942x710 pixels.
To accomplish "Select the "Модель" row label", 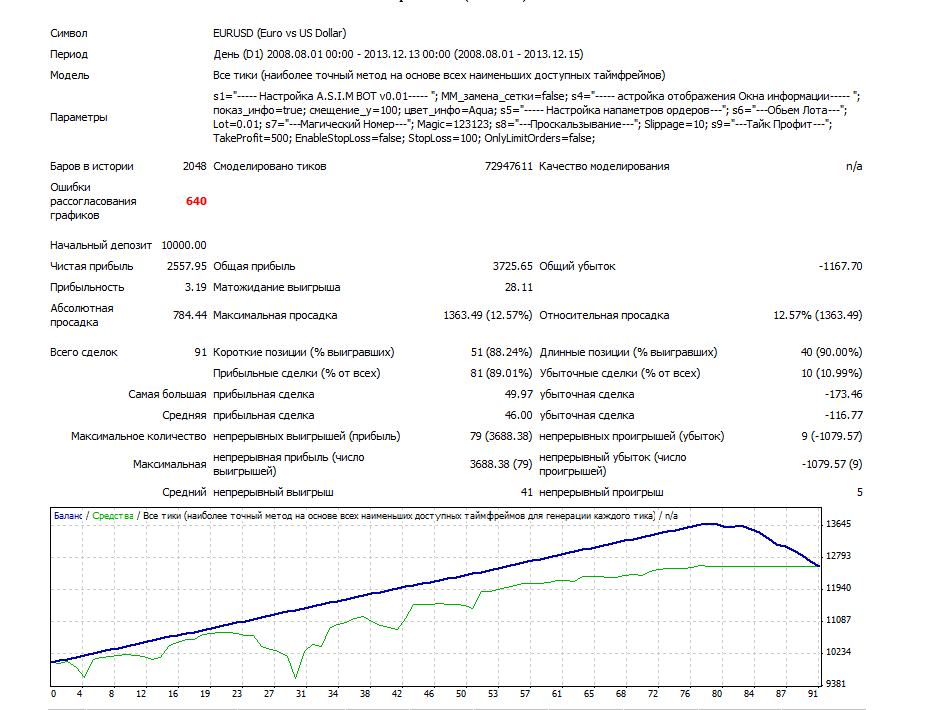I will pyautogui.click(x=70, y=75).
